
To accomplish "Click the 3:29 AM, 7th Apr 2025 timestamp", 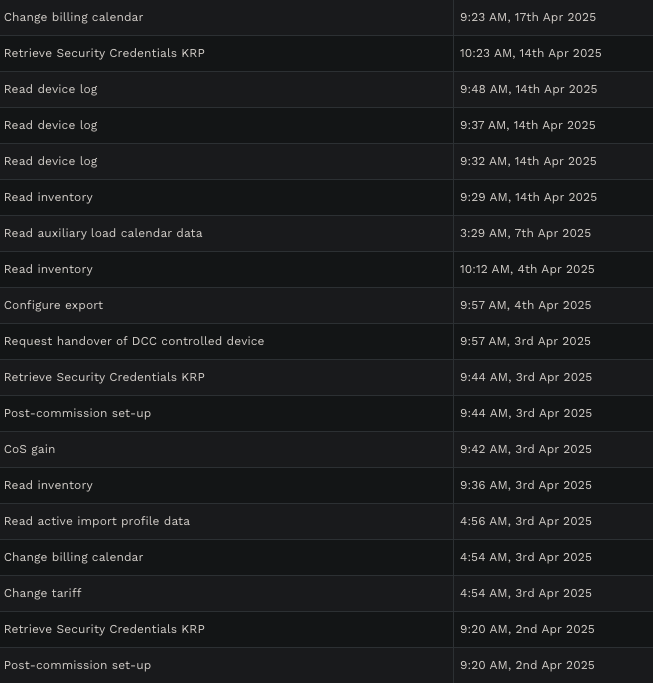I will click(x=525, y=233).
